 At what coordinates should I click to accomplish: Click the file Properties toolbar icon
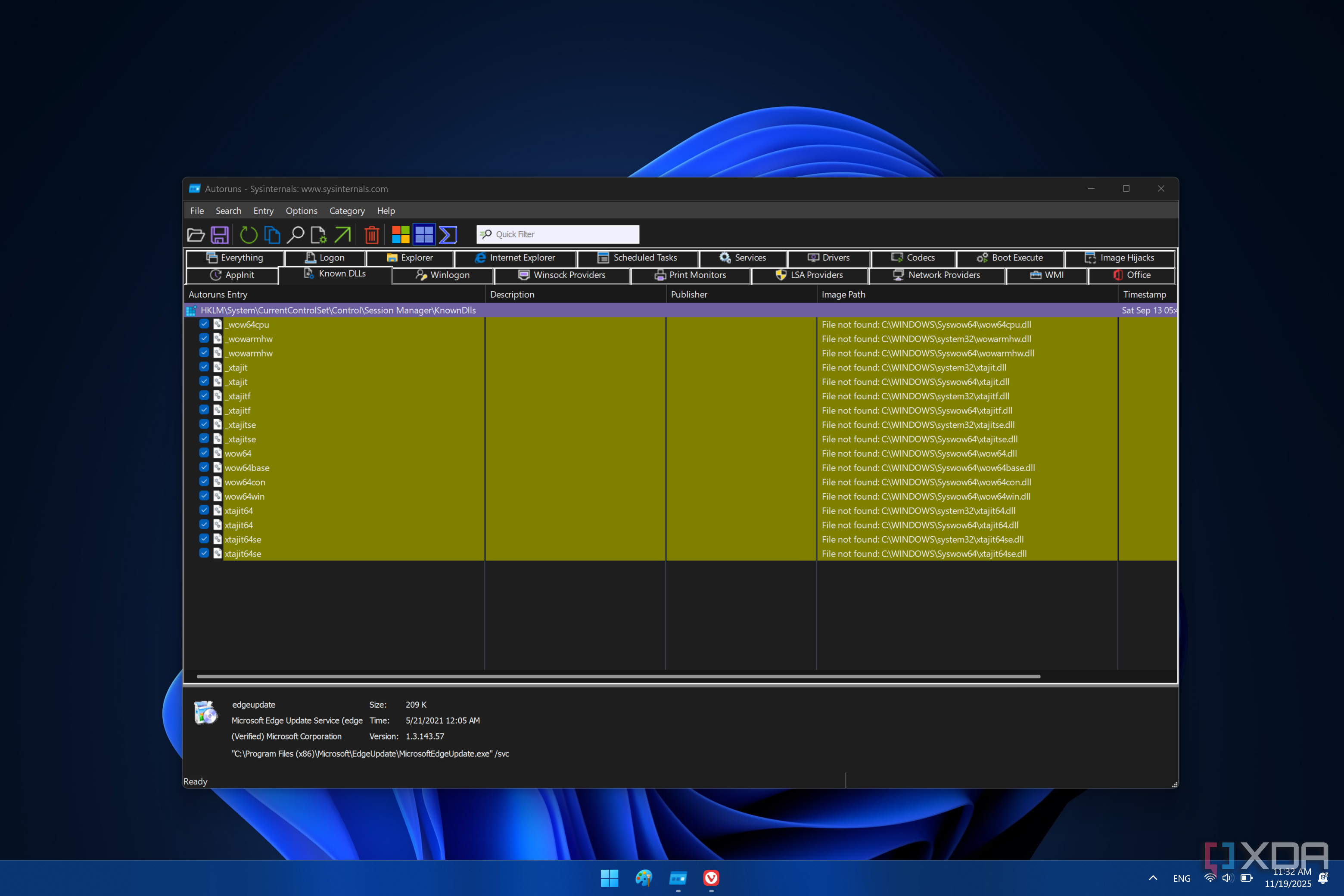318,234
